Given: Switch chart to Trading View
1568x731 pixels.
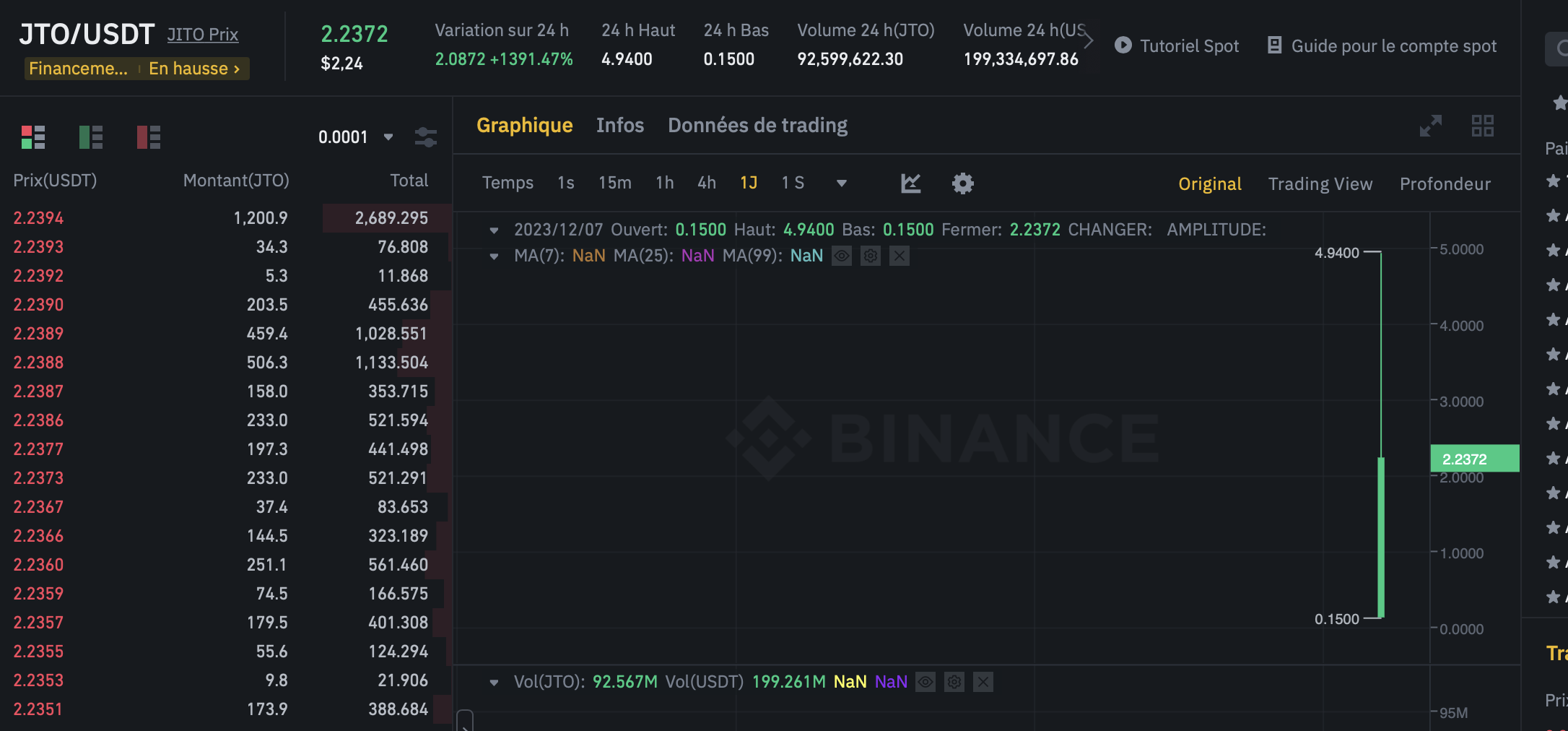Looking at the screenshot, I should pos(1320,183).
